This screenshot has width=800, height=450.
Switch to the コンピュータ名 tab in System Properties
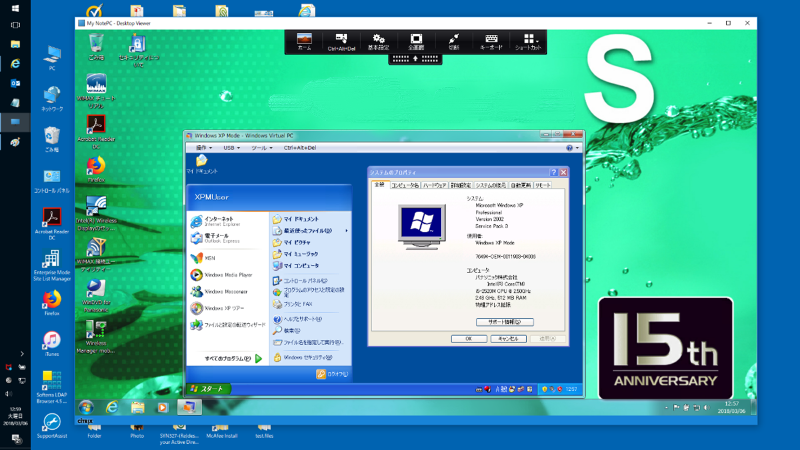point(404,185)
